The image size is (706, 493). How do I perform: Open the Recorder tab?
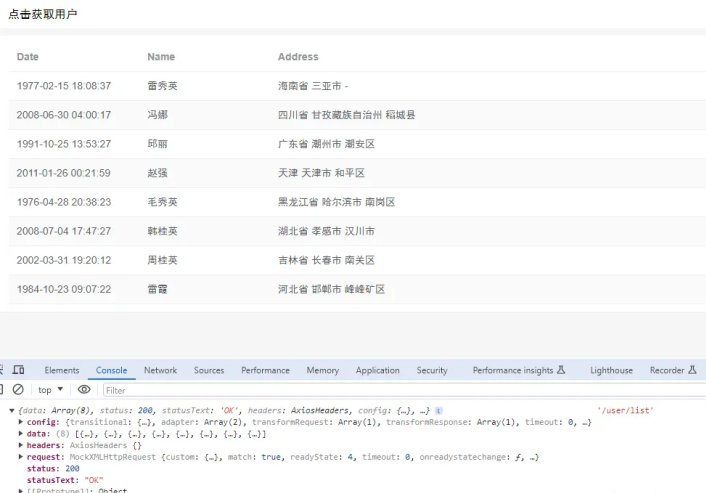click(x=673, y=370)
